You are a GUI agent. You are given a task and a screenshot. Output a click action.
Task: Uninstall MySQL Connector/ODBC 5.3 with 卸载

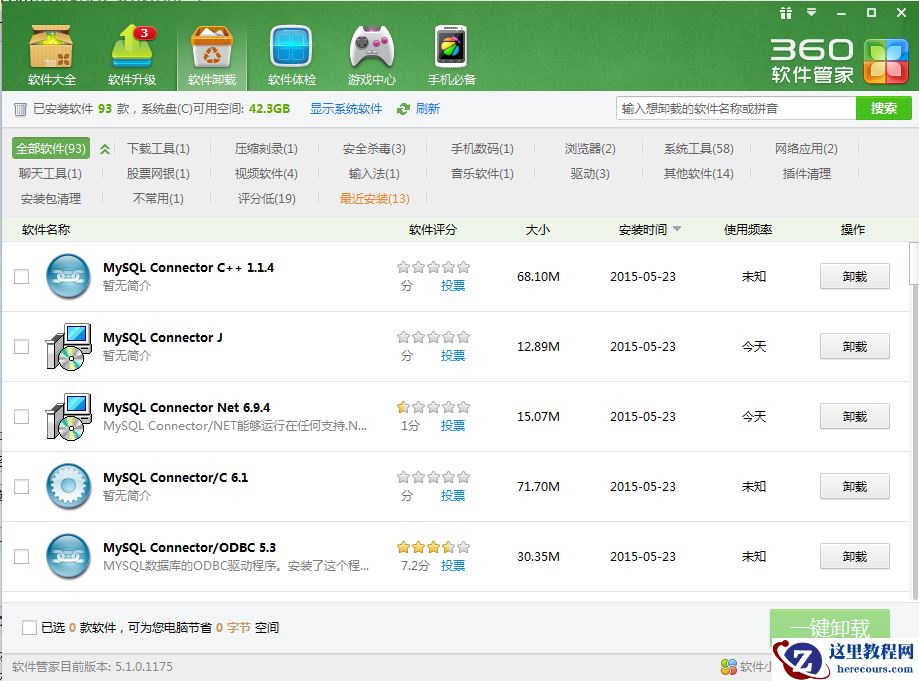pos(854,557)
